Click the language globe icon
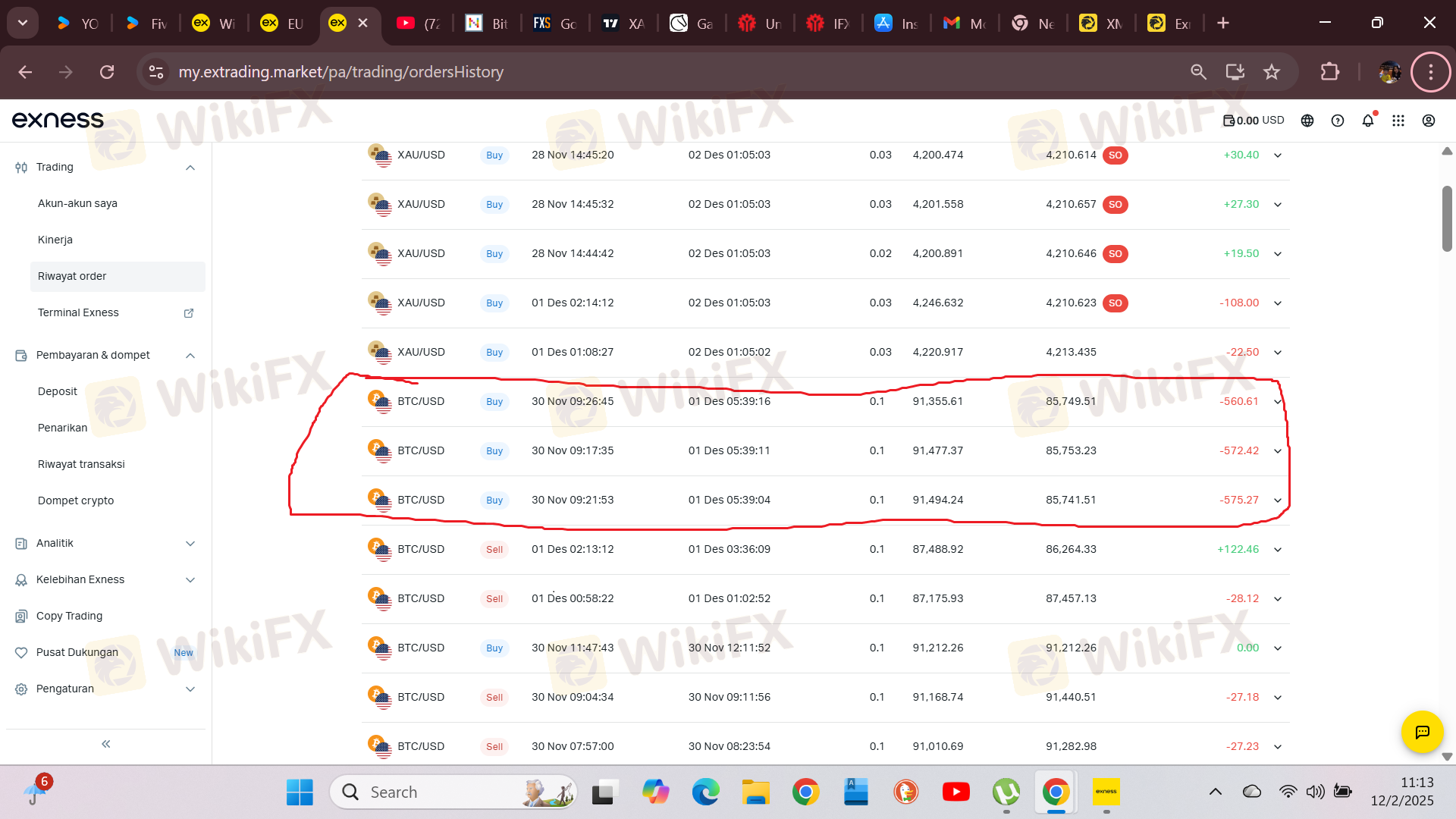The width and height of the screenshot is (1456, 819). click(x=1307, y=121)
